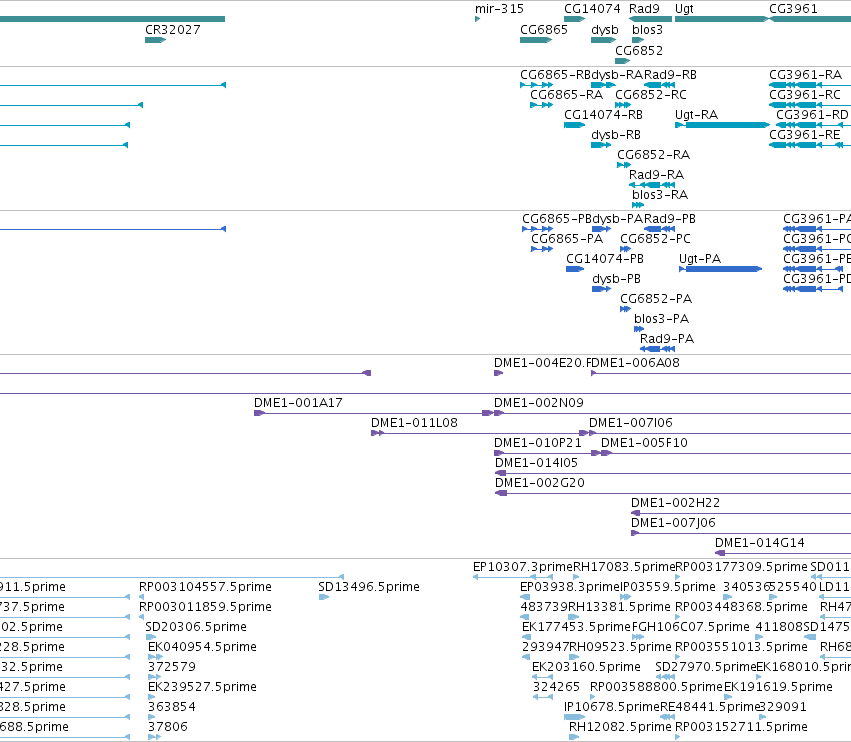The image size is (851, 742).
Task: Select transcript CG3961-RC
Action: [x=810, y=105]
